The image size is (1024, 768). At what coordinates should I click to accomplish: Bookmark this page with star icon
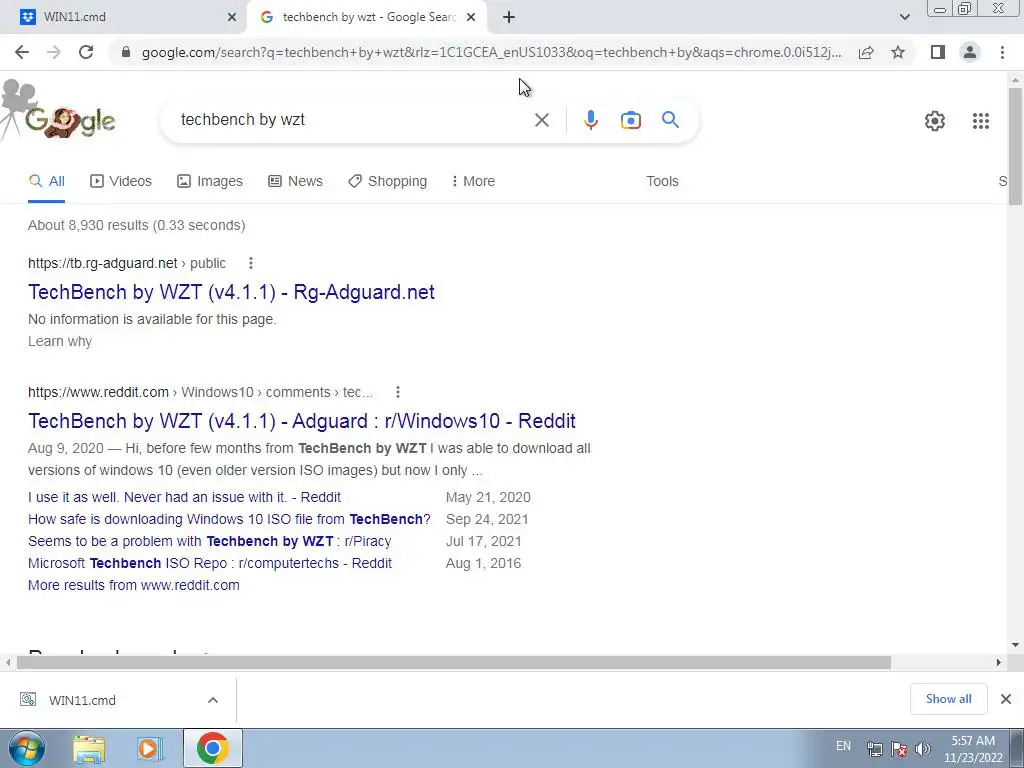point(898,52)
